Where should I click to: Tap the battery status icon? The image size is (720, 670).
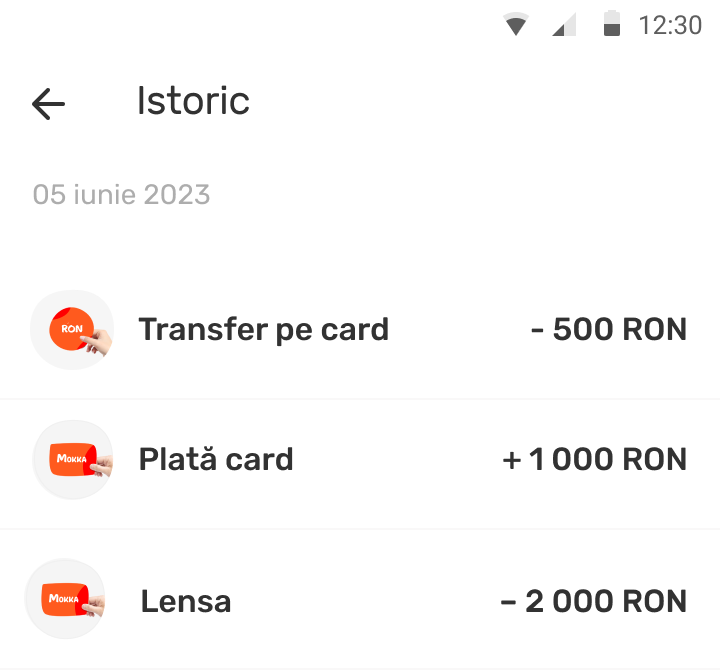click(x=612, y=25)
